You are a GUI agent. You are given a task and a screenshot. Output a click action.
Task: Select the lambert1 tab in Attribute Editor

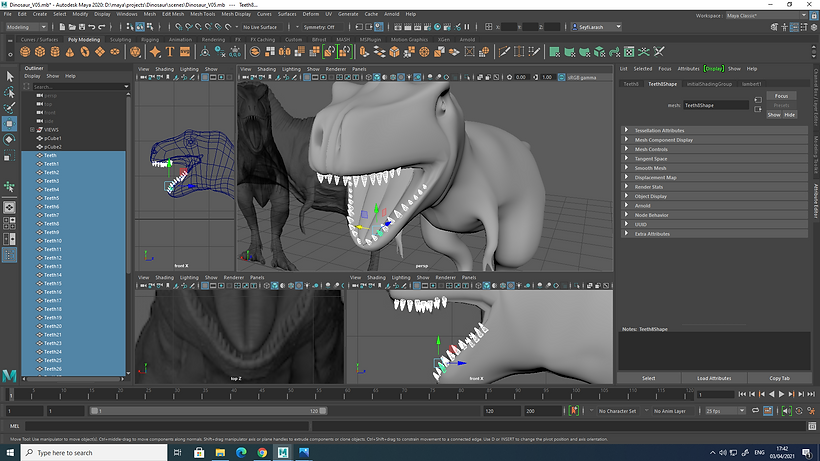pyautogui.click(x=751, y=84)
